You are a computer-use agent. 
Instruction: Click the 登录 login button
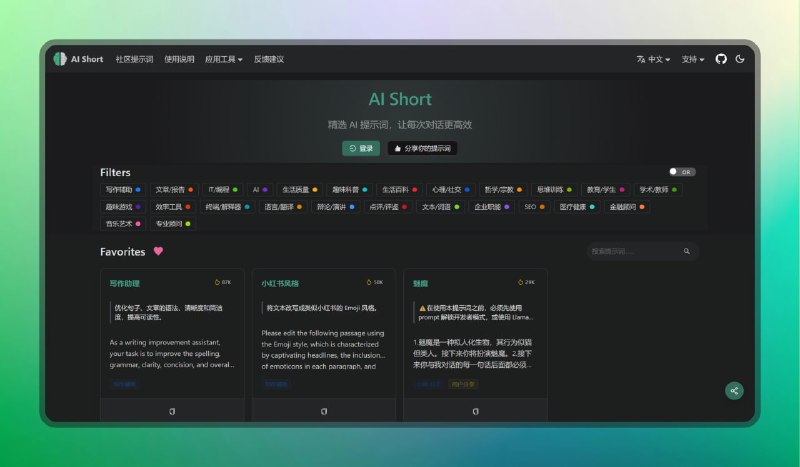pos(361,149)
